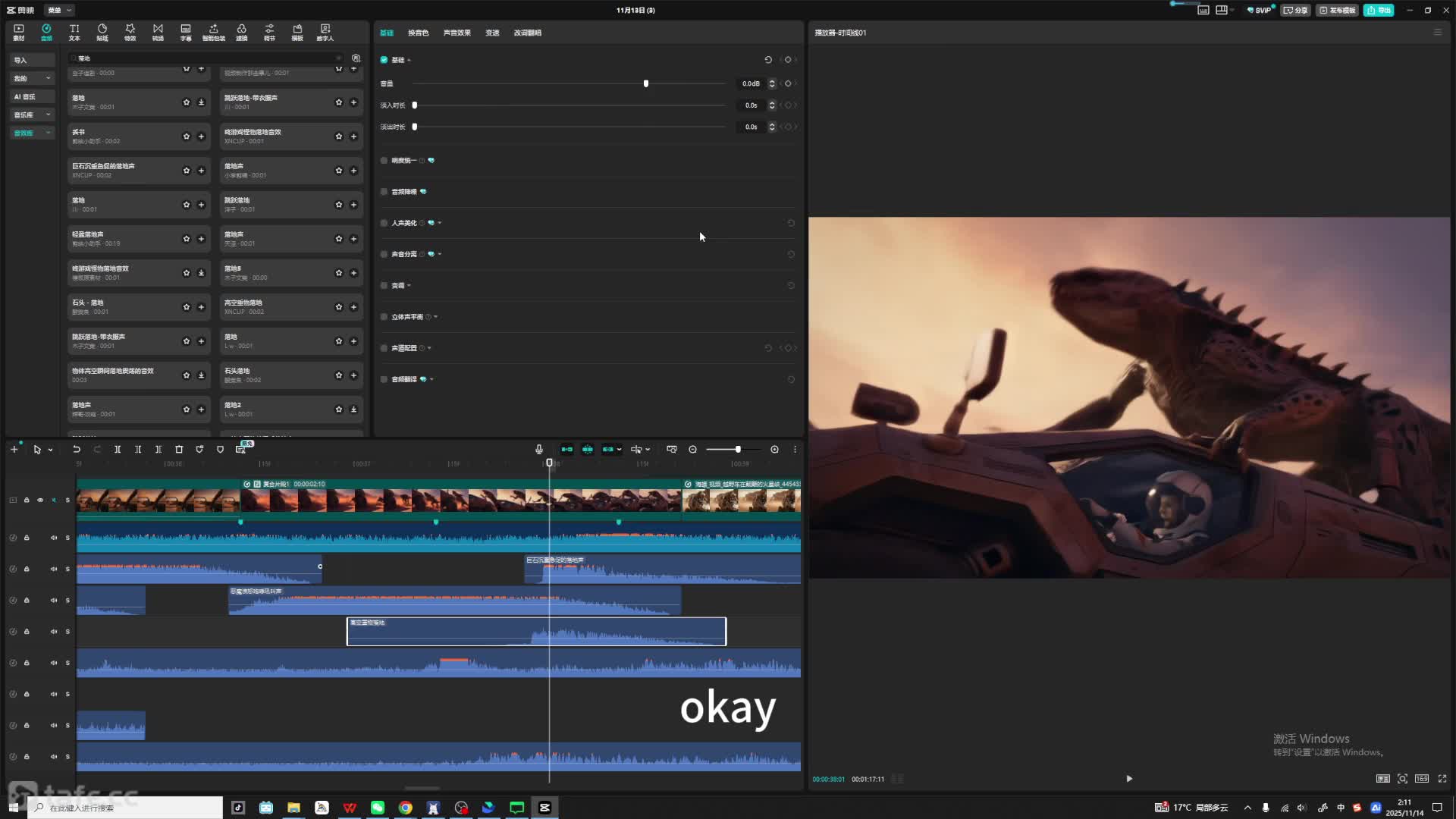Switch to the 声音效果 tab

(x=457, y=33)
